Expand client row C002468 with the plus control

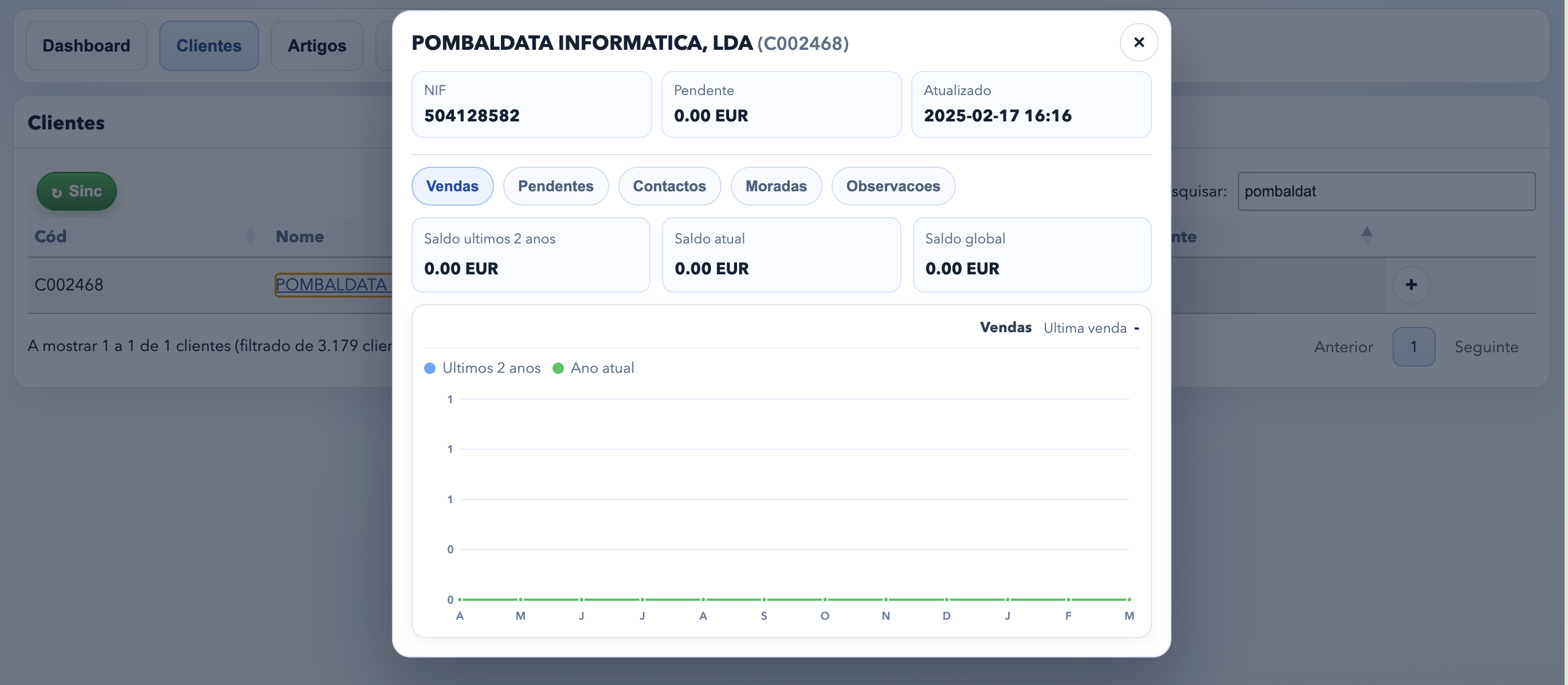tap(1411, 284)
